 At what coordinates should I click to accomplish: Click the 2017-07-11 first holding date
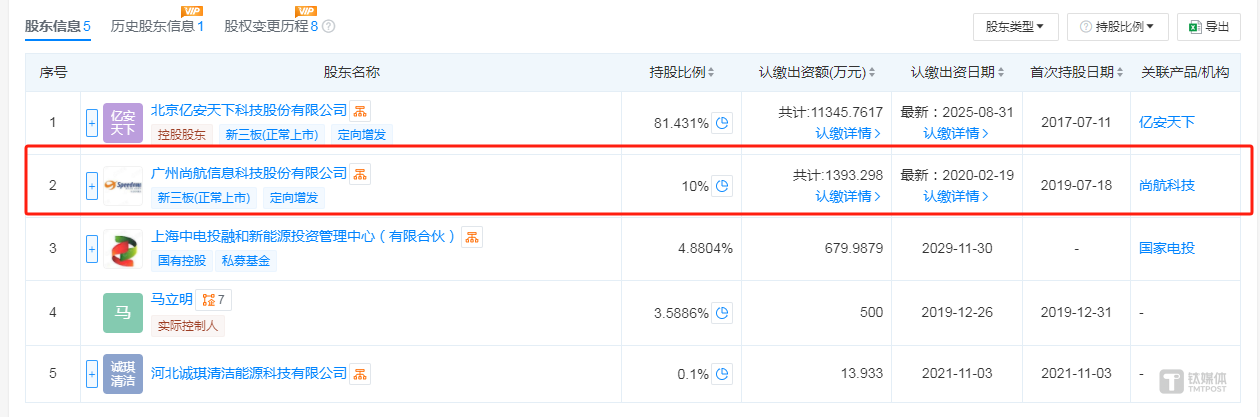tap(1076, 123)
